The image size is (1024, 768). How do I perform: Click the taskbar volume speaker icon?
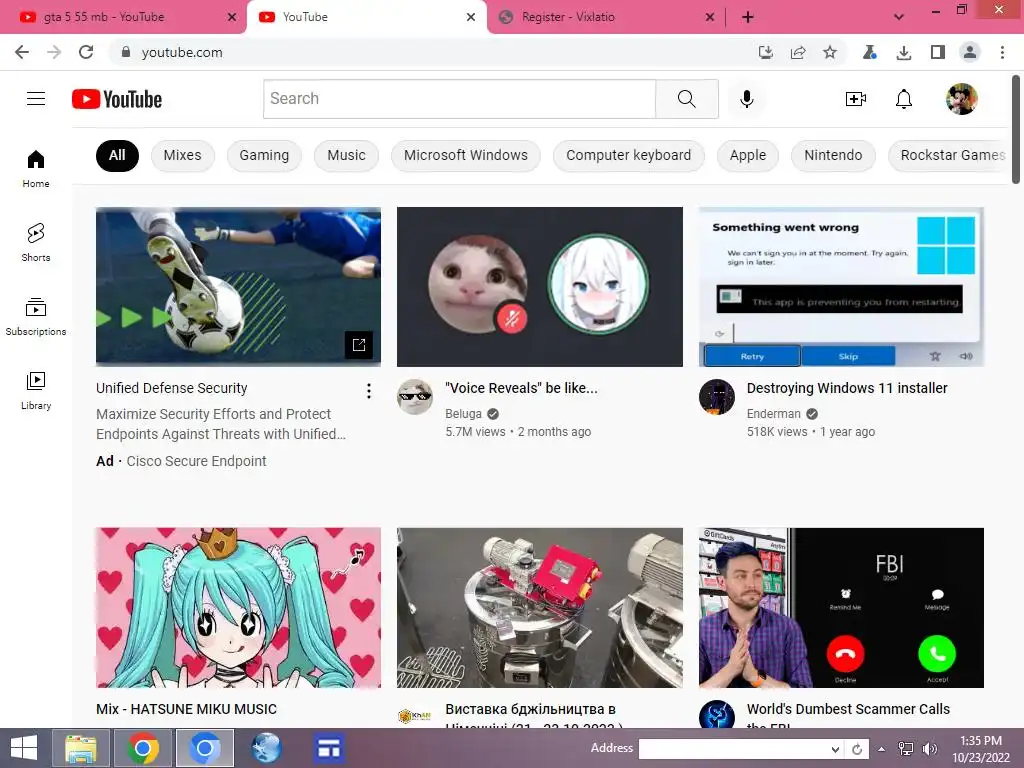(929, 749)
